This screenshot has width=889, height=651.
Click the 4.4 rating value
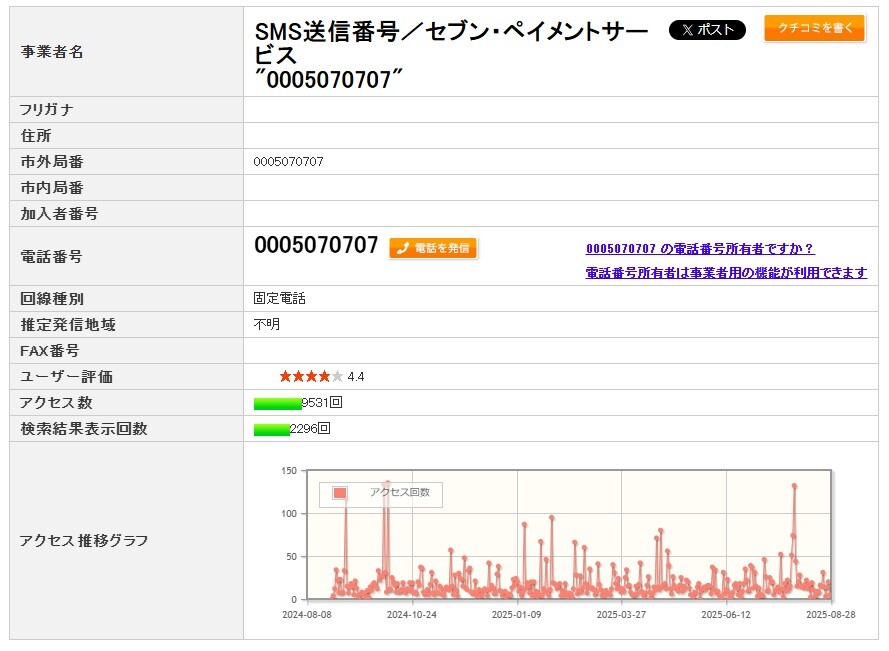[x=355, y=377]
